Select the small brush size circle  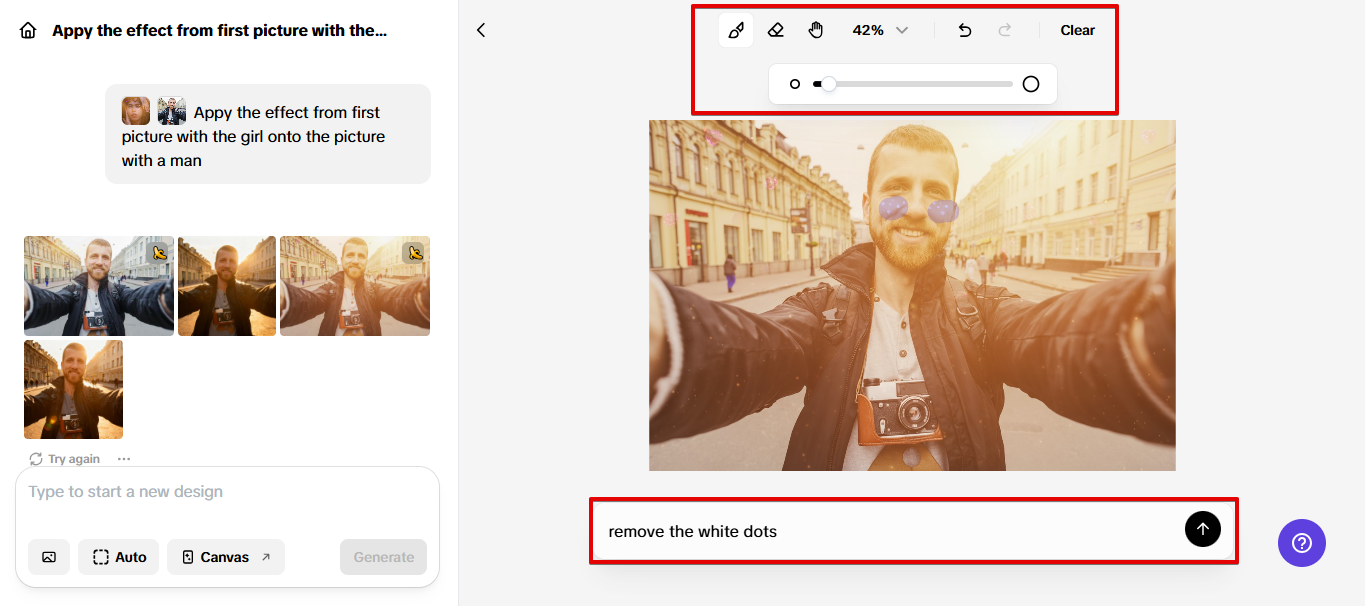click(x=795, y=84)
